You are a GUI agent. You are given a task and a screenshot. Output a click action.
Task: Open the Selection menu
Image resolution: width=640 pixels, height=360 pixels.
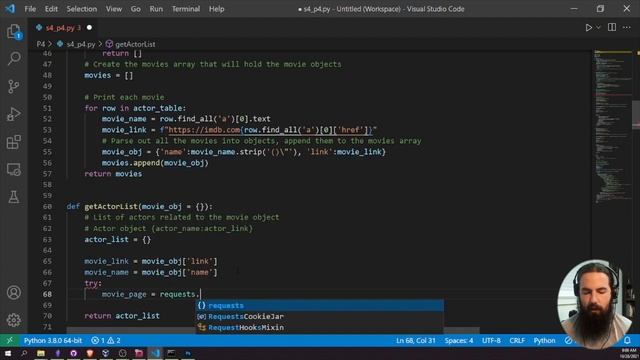pos(82,9)
